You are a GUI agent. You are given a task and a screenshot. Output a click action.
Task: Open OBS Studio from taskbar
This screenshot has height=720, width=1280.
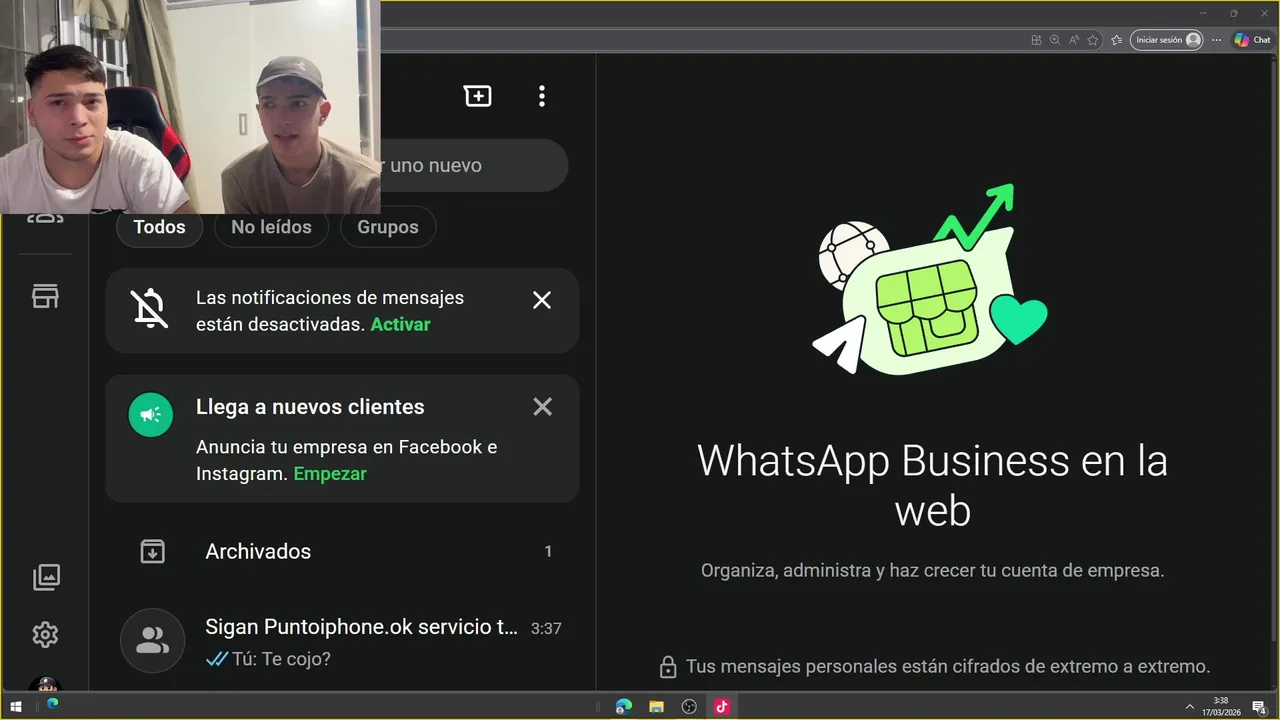689,707
